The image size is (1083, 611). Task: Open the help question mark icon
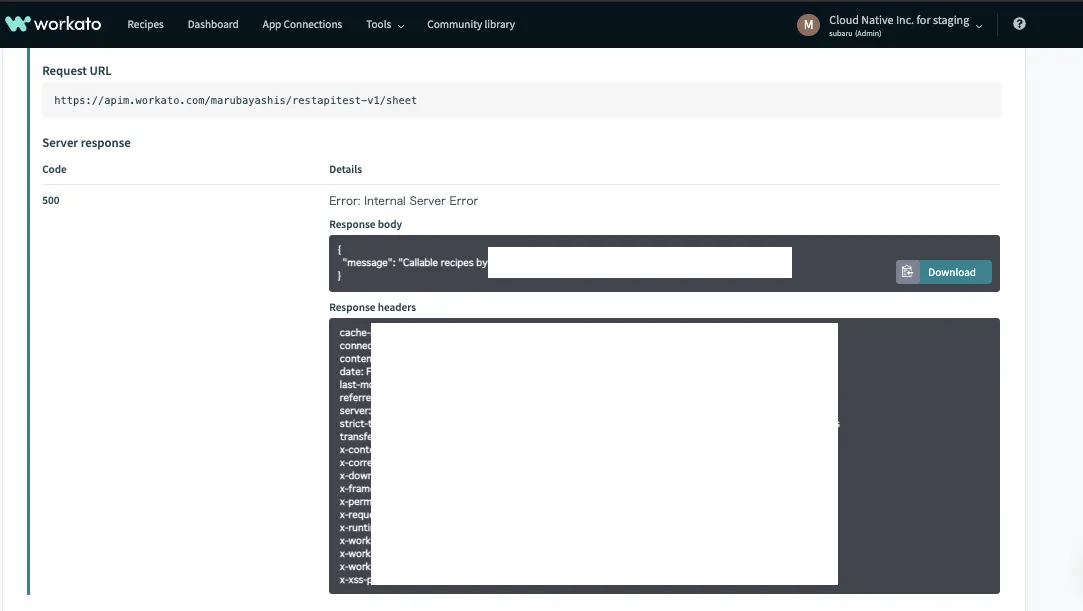(1019, 24)
